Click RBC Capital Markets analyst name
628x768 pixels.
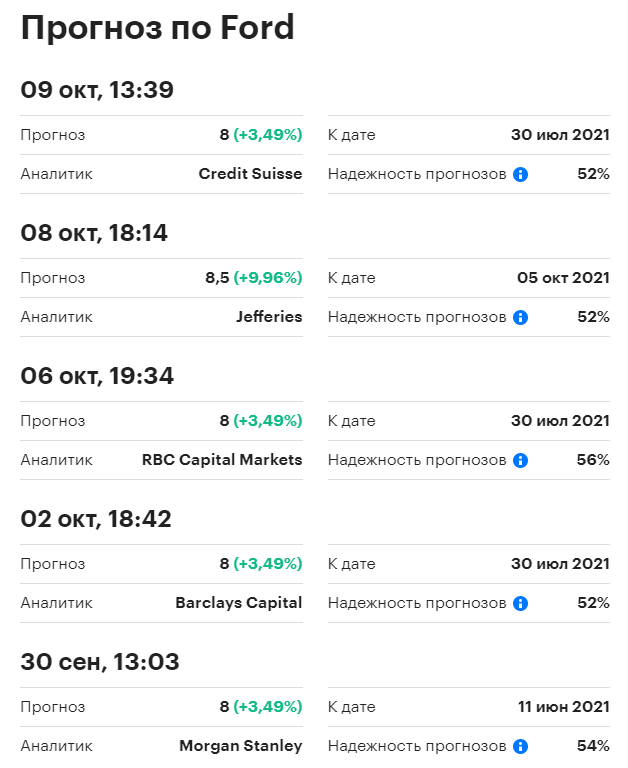pos(222,460)
